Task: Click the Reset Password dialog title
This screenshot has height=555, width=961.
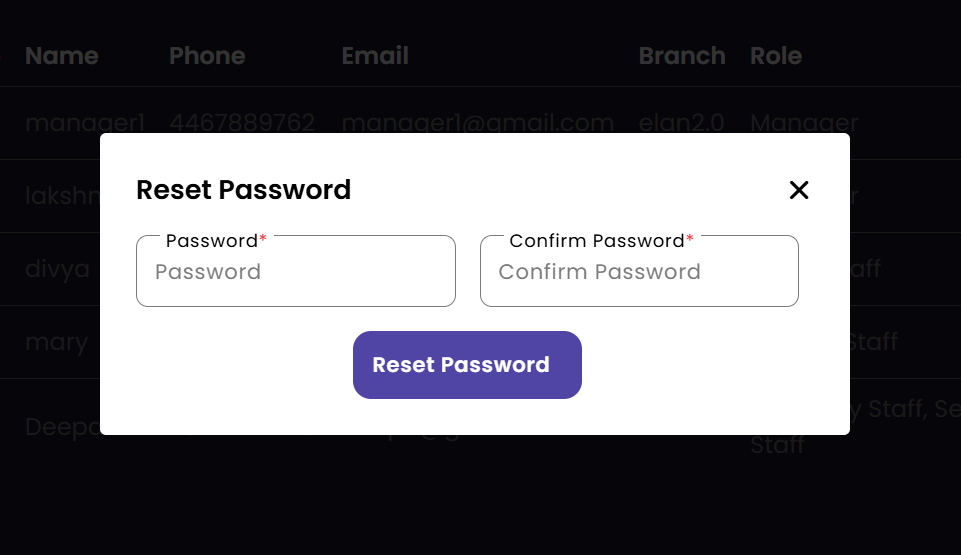Action: pos(243,190)
